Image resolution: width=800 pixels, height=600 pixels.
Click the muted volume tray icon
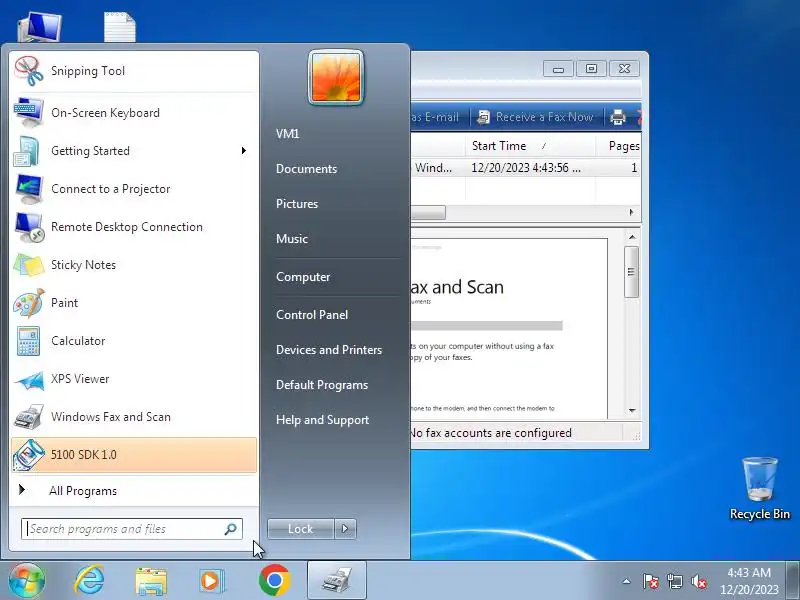[x=699, y=581]
